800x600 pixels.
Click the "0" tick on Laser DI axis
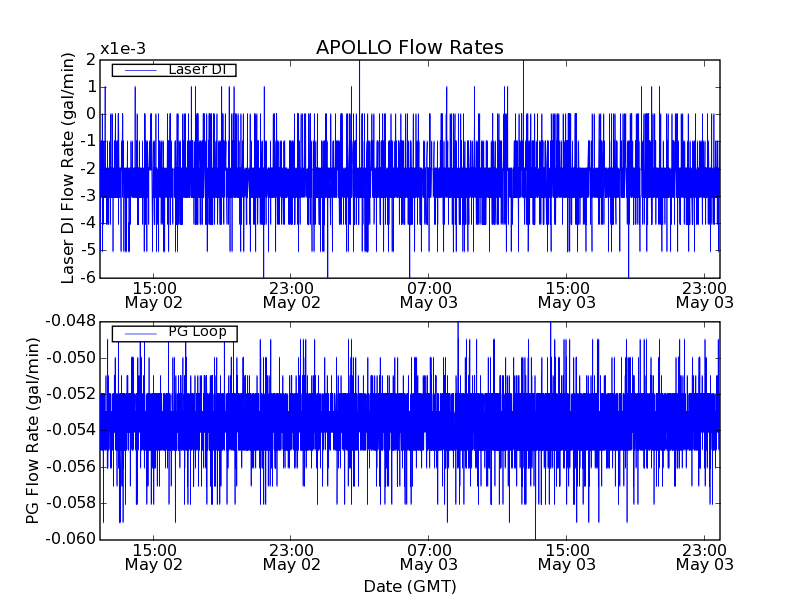point(91,114)
